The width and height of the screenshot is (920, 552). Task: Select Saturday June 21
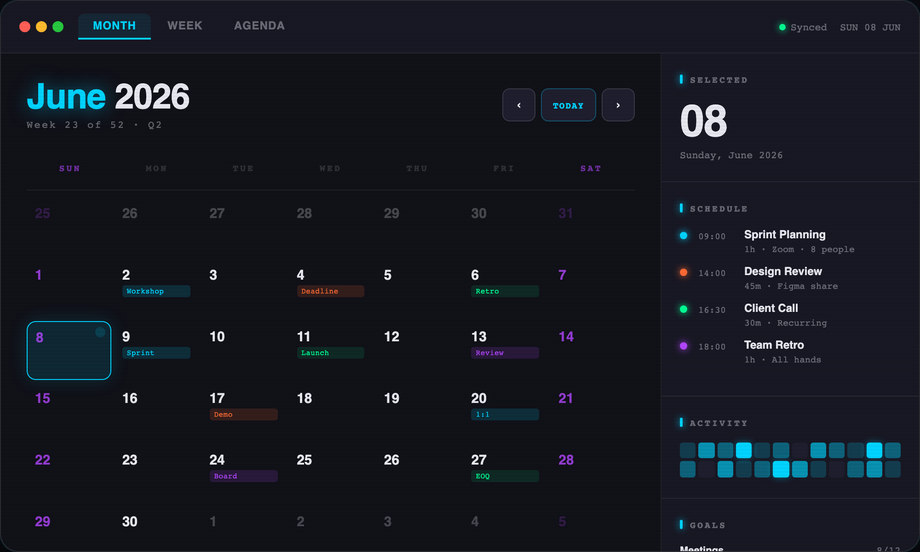[566, 398]
